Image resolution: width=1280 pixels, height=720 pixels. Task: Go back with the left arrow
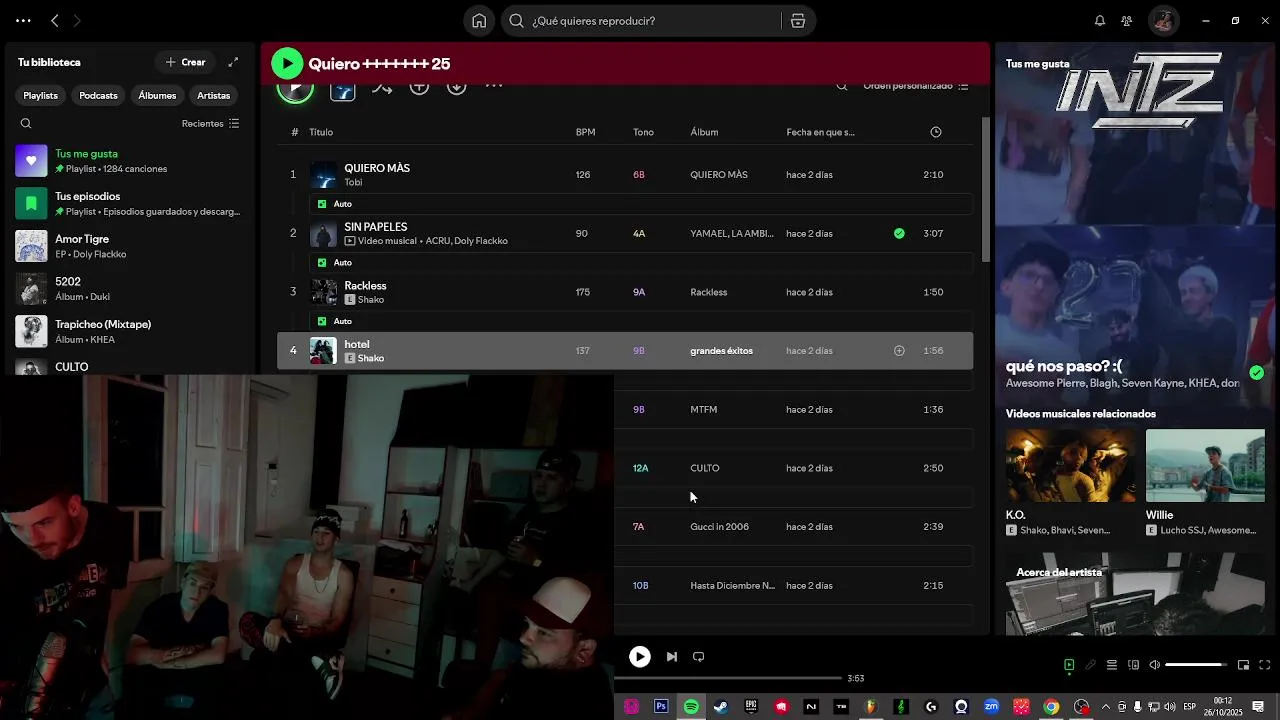(55, 21)
